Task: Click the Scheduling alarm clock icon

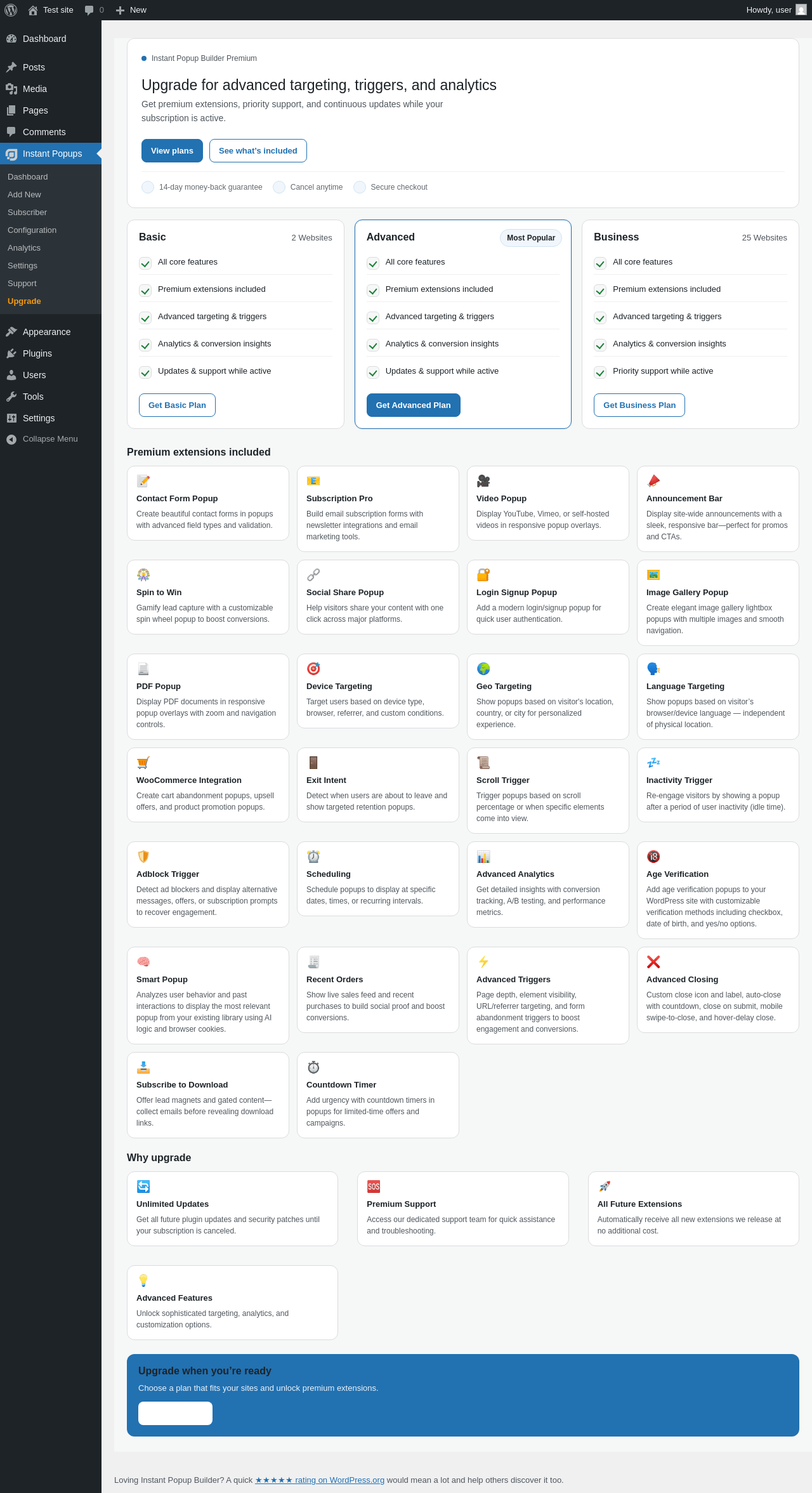Action: pyautogui.click(x=313, y=857)
